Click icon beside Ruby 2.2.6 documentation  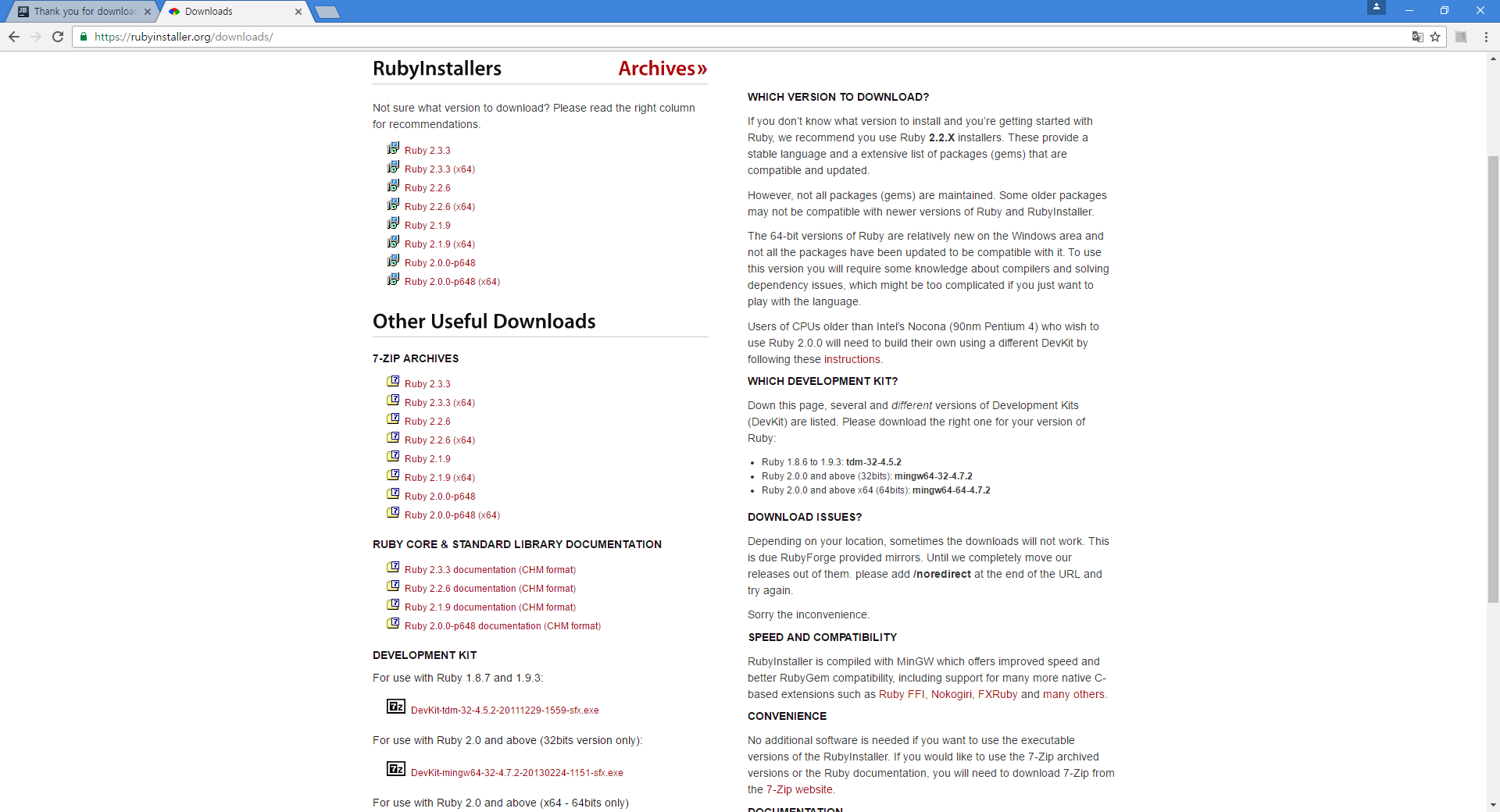tap(393, 586)
